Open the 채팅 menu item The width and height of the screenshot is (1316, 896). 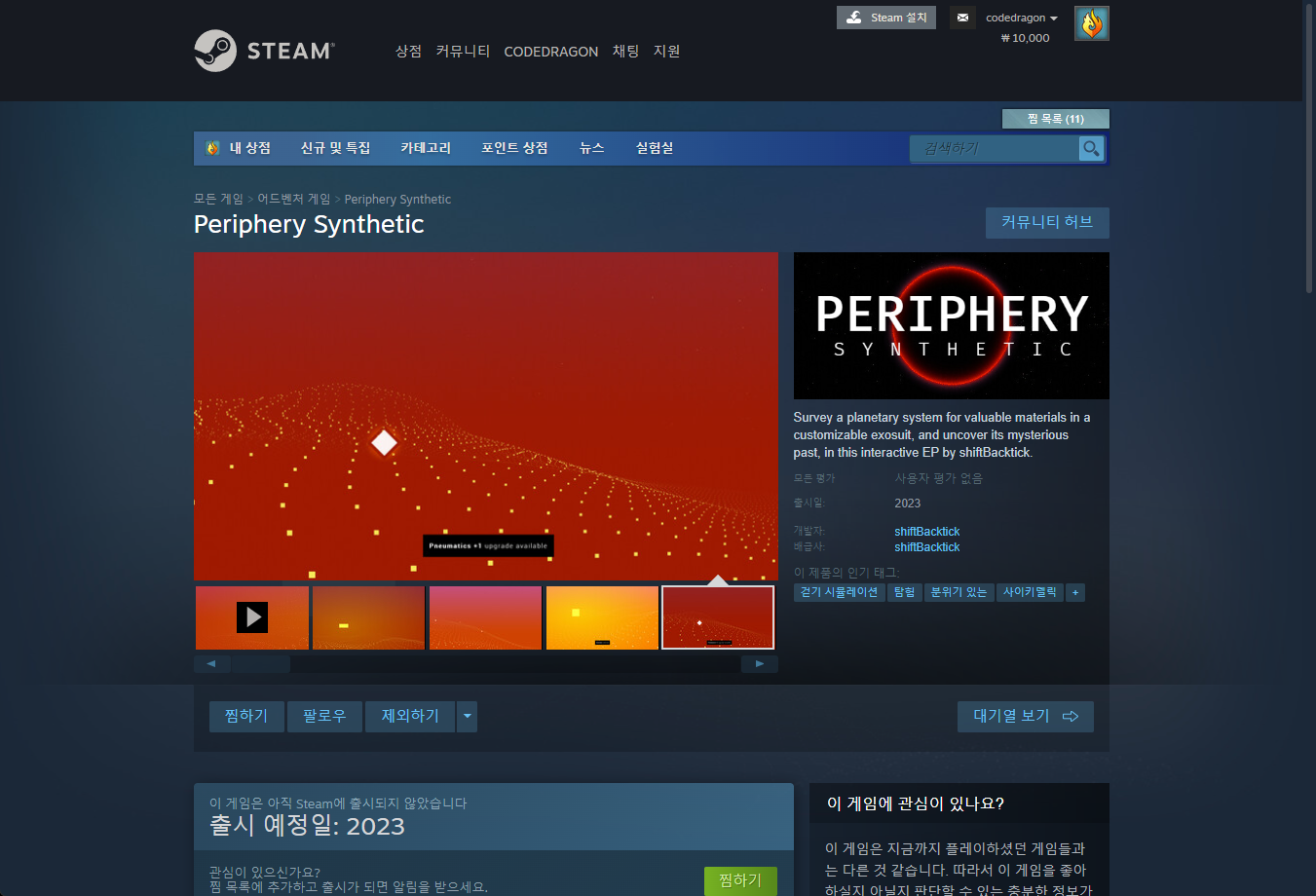[625, 51]
